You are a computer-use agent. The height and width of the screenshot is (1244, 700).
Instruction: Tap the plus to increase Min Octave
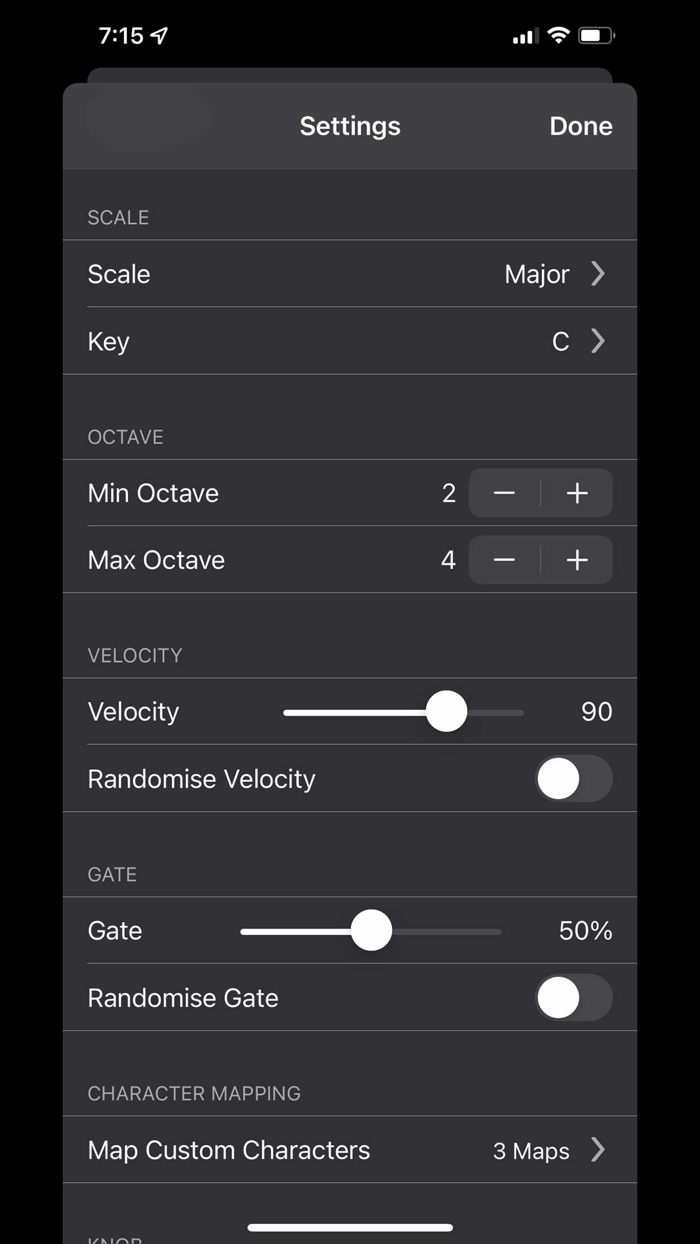(577, 493)
